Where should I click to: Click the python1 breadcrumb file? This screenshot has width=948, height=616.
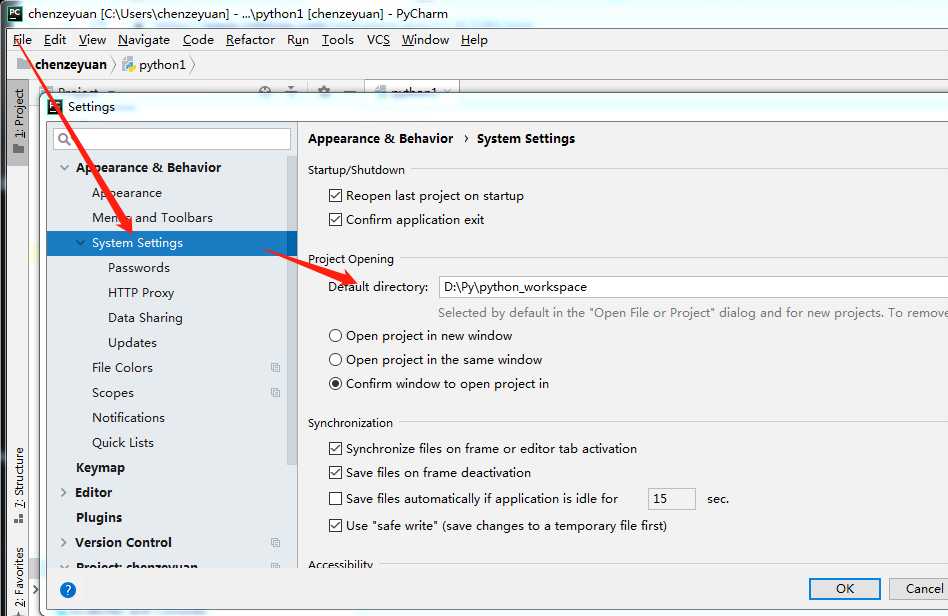coord(155,65)
